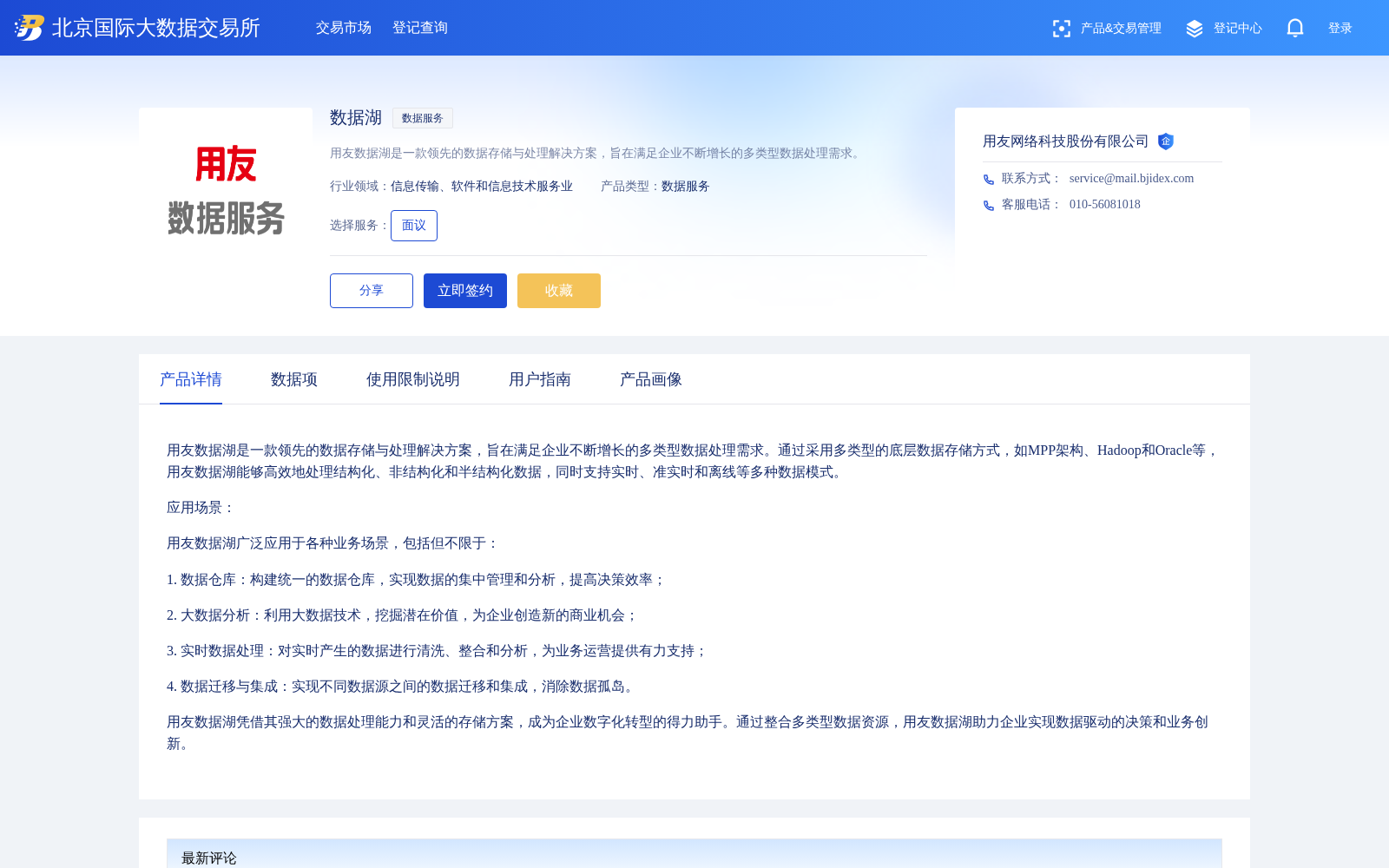This screenshot has width=1389, height=868.
Task: Open the 登记中心 layers icon
Action: (1195, 29)
